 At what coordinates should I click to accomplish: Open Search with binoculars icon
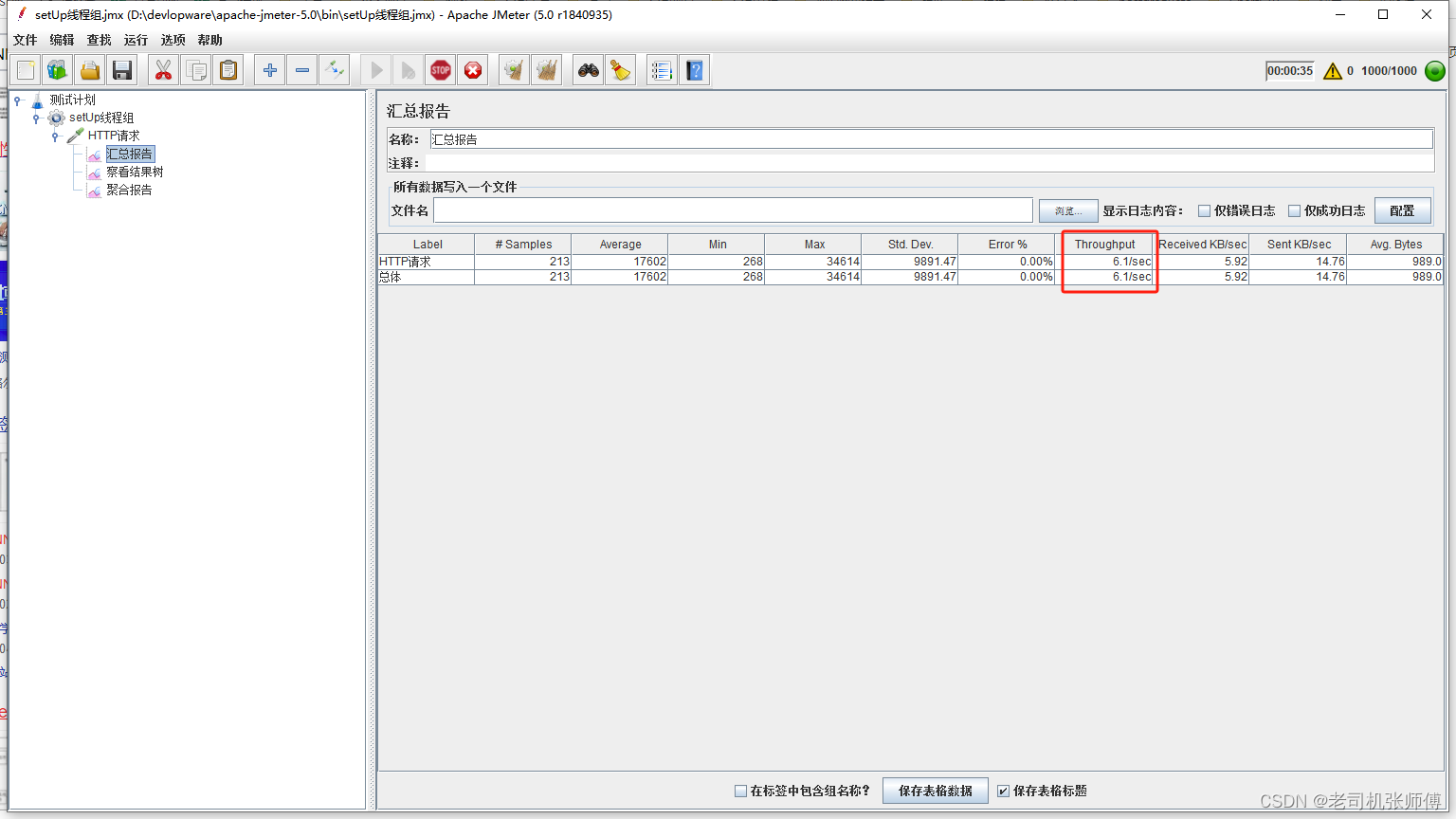point(589,70)
